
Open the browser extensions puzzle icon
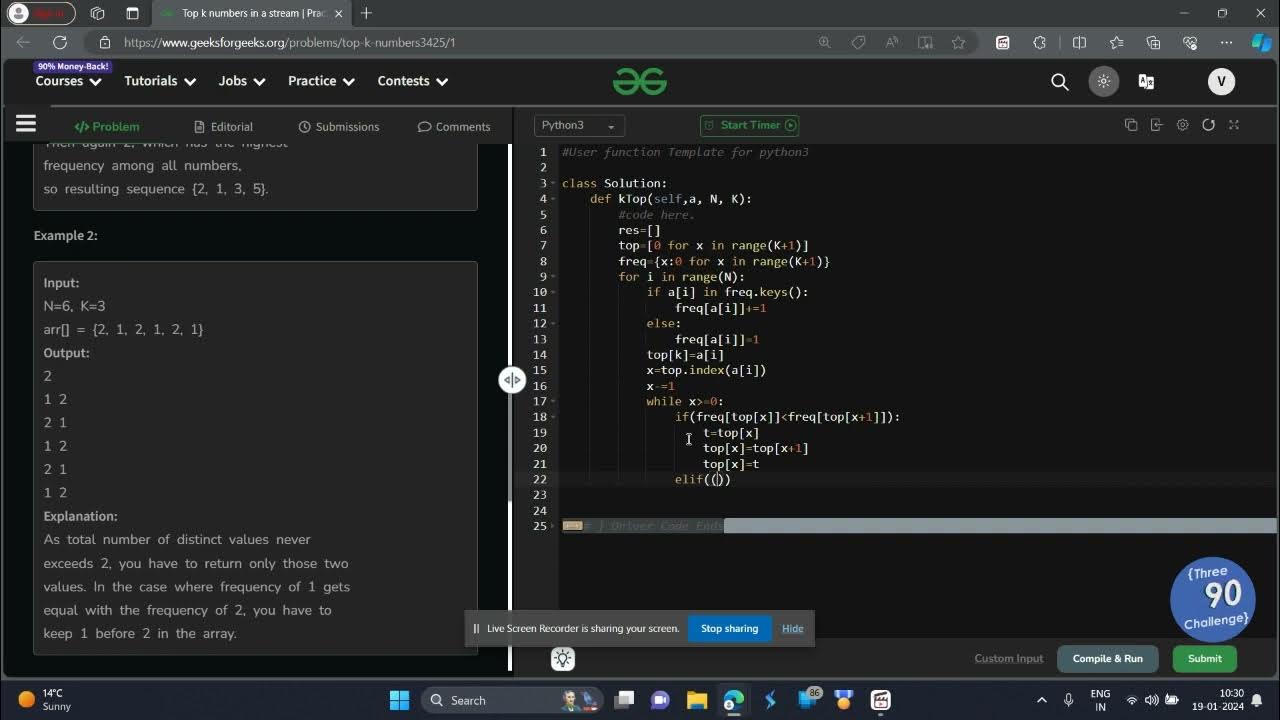coord(1040,43)
